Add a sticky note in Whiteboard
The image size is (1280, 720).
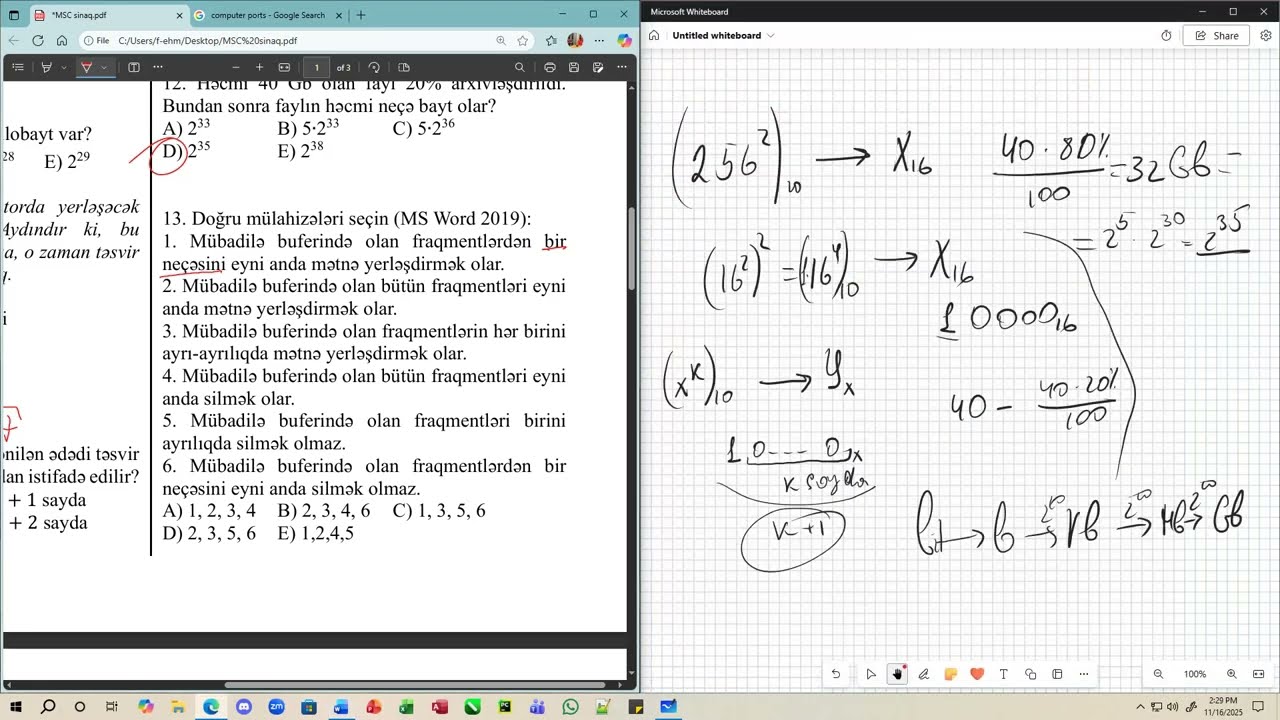click(x=951, y=674)
